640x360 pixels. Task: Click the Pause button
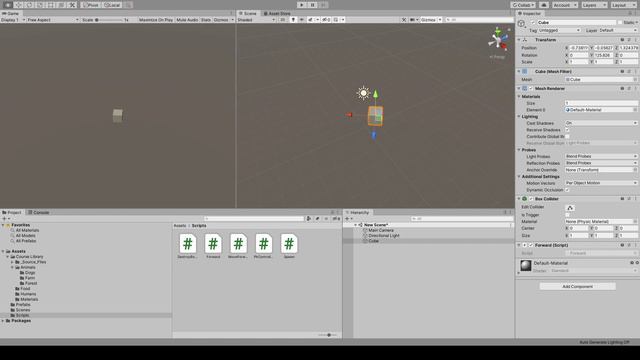(x=312, y=5)
